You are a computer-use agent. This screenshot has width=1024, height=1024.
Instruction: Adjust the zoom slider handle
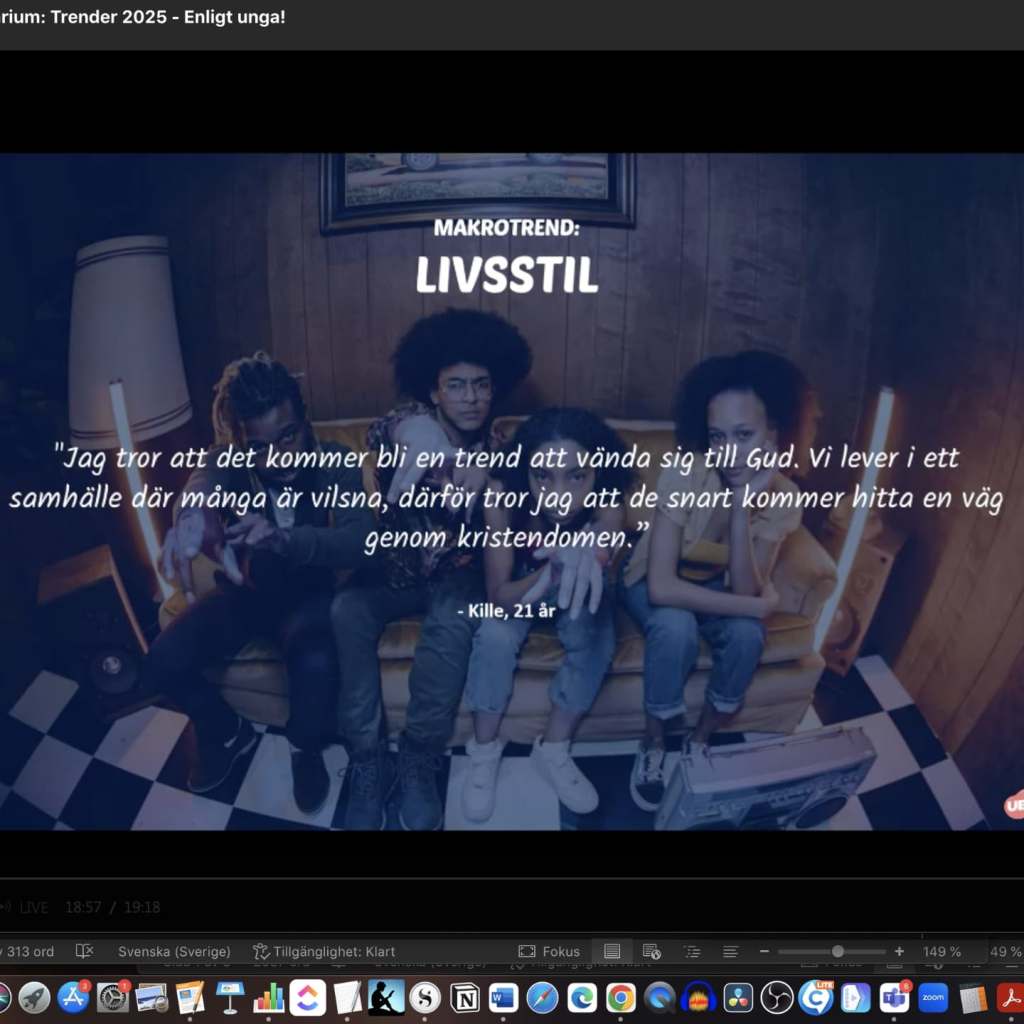pos(838,951)
